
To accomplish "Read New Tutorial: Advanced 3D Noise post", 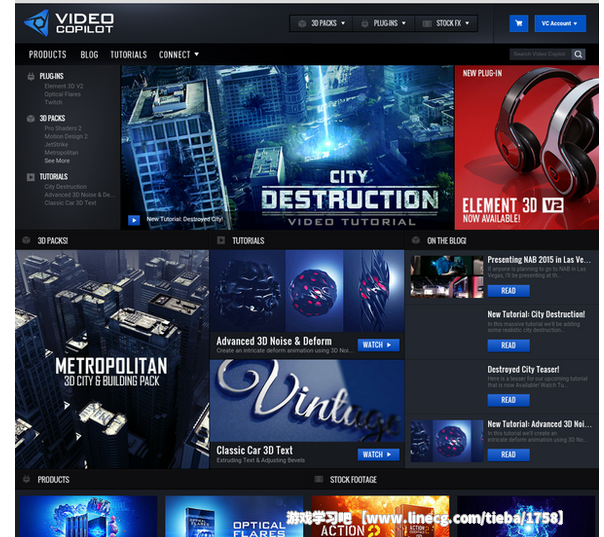I will coord(508,455).
